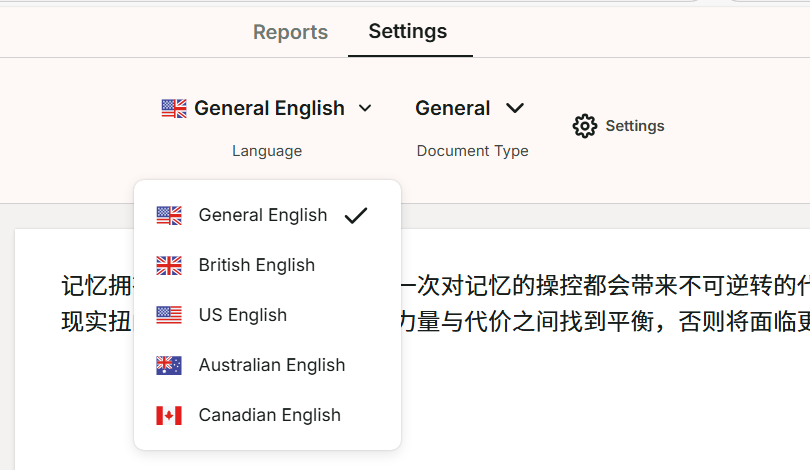Collapse the Language dropdown using its chevron
The image size is (810, 470).
365,108
